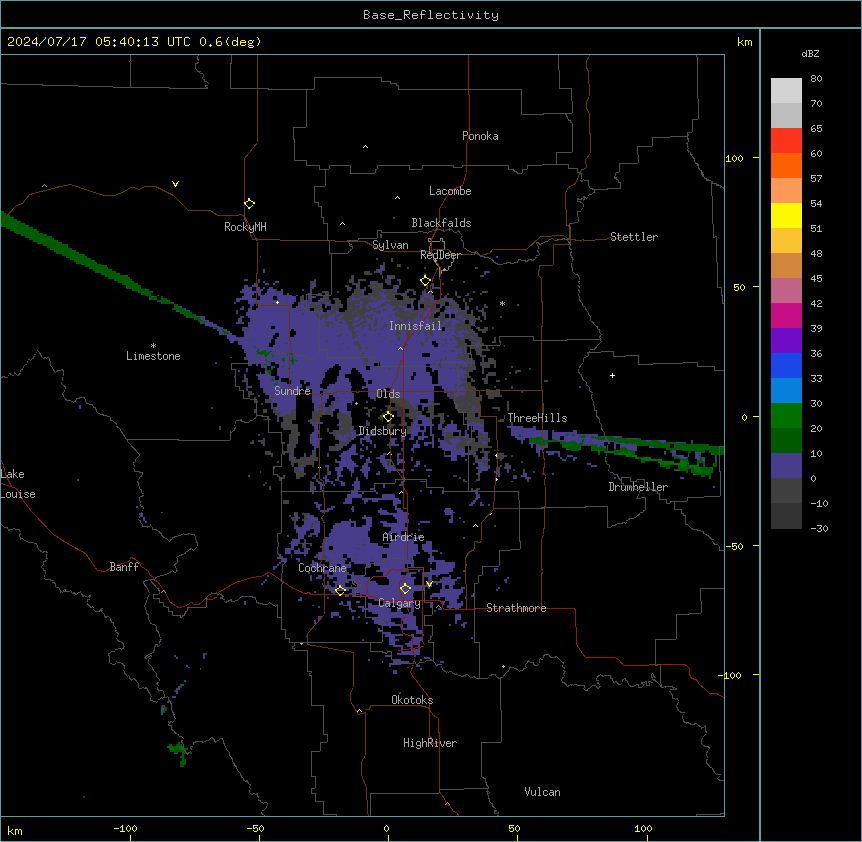Viewport: 862px width, 842px height.
Task: Click the 0 km mark on right axis
Action: tap(744, 417)
